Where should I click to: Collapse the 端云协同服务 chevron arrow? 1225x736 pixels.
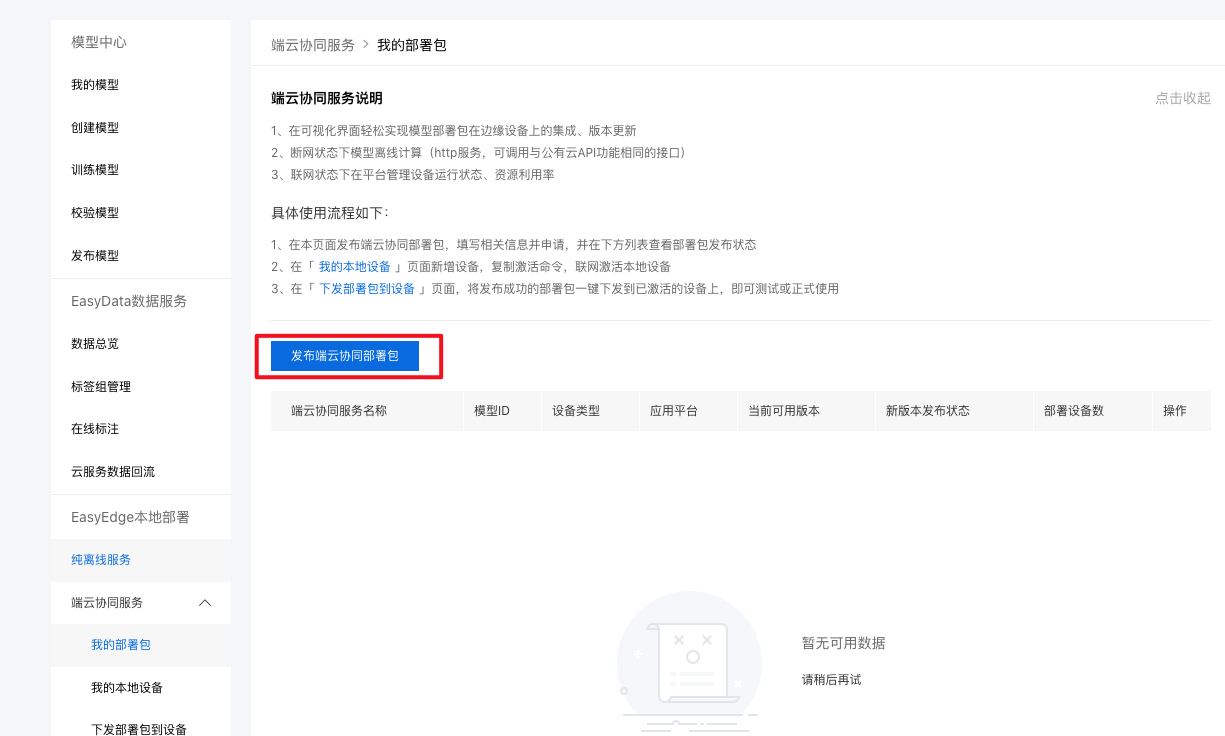[x=205, y=602]
